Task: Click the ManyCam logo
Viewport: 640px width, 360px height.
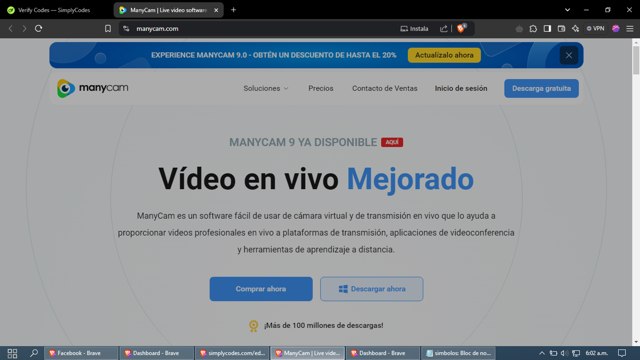Action: coord(93,88)
